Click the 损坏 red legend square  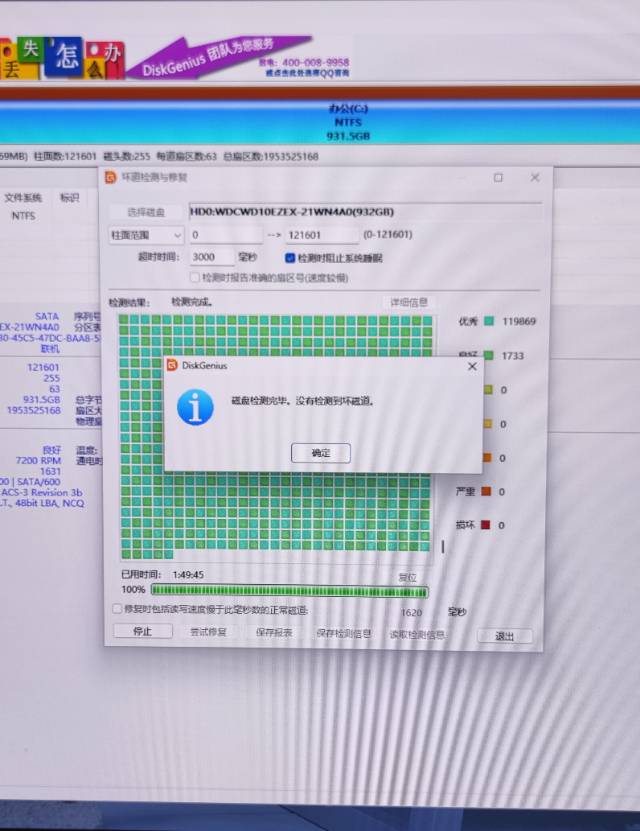tap(487, 525)
